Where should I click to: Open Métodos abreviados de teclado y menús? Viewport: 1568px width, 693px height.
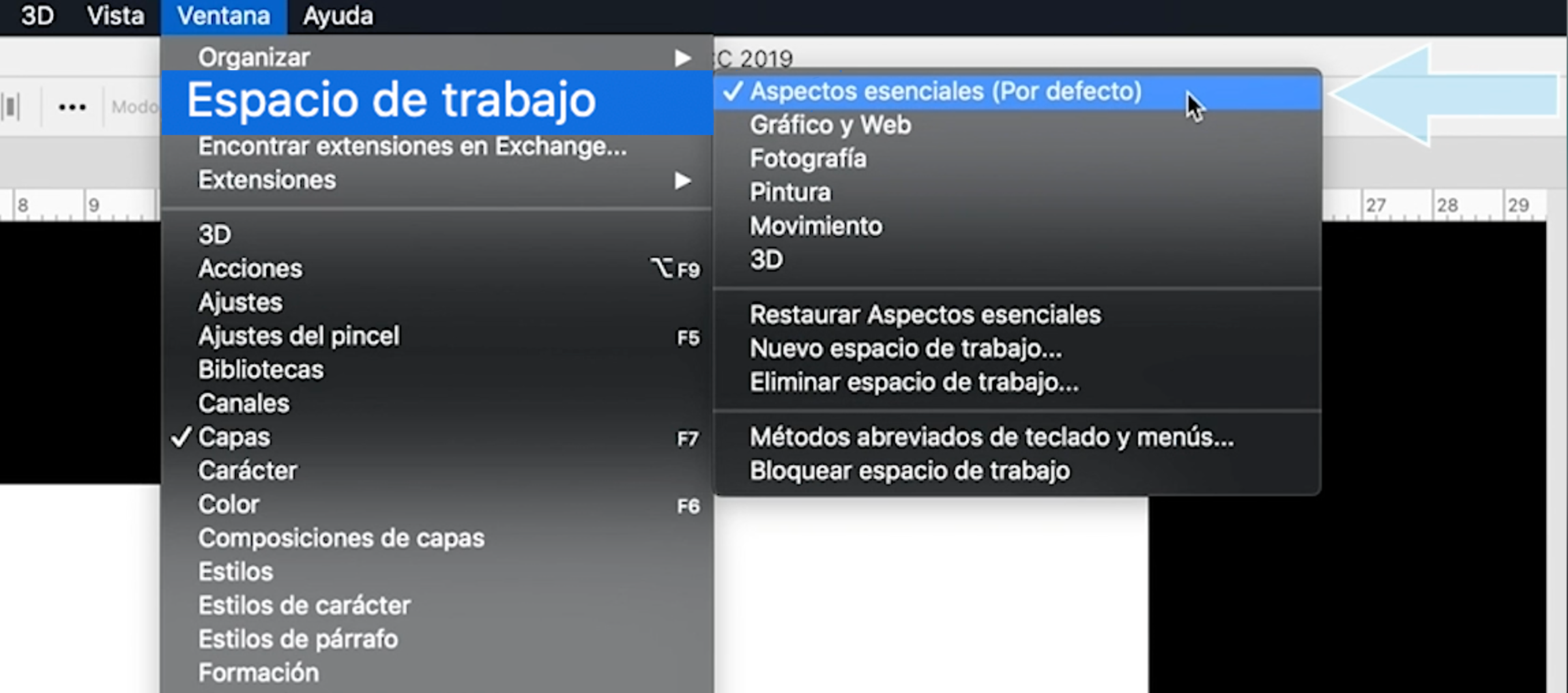pyautogui.click(x=1017, y=437)
